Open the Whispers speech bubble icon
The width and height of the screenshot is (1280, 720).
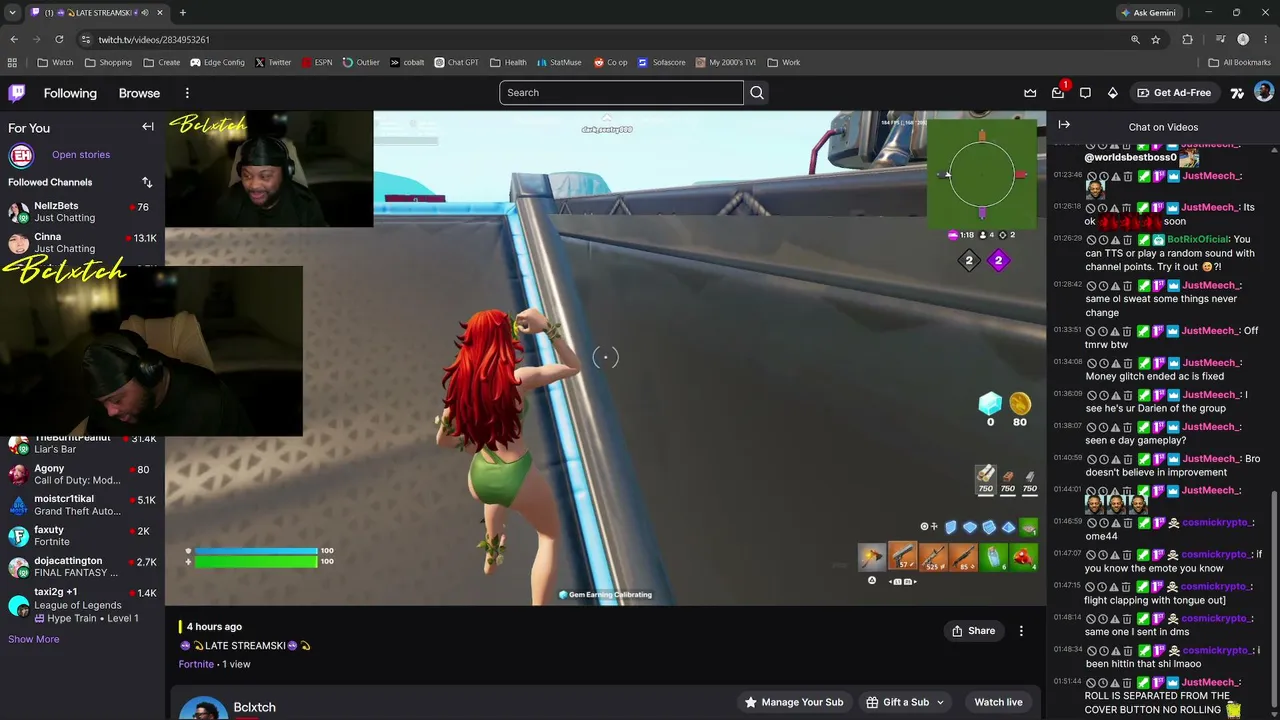(x=1085, y=93)
